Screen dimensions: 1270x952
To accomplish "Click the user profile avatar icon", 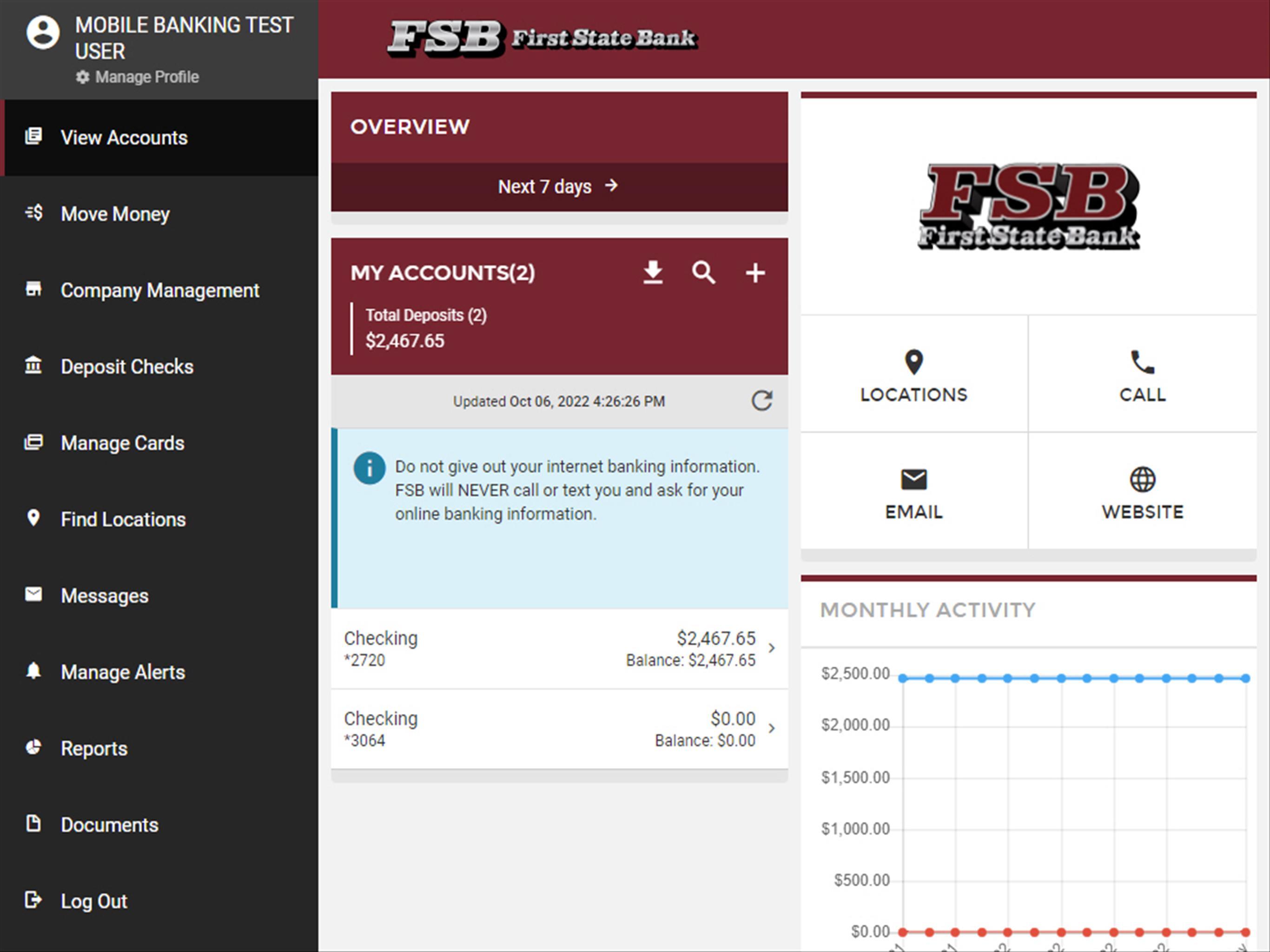I will click(43, 32).
